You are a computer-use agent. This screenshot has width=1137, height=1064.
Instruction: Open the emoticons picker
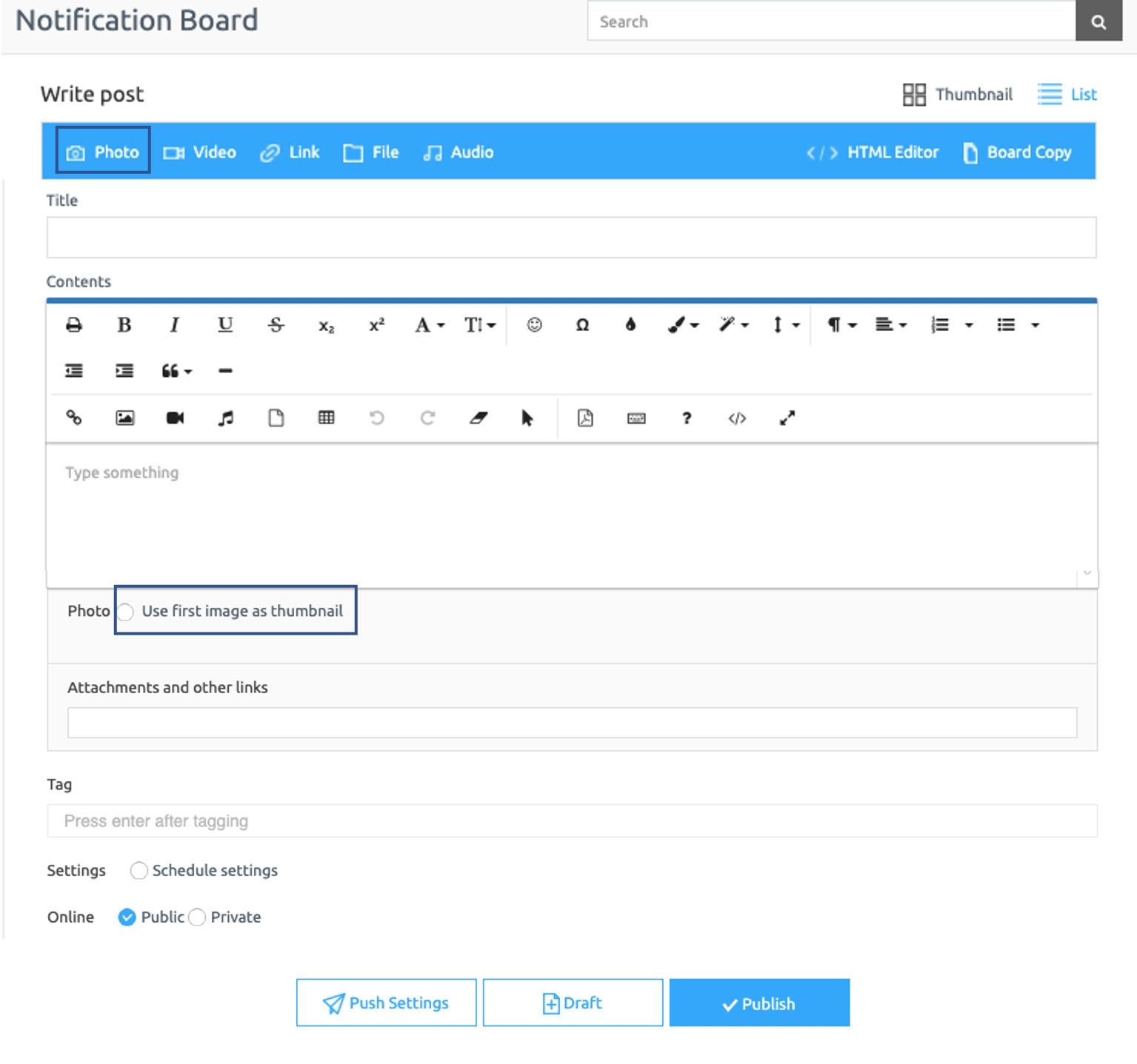pos(534,325)
